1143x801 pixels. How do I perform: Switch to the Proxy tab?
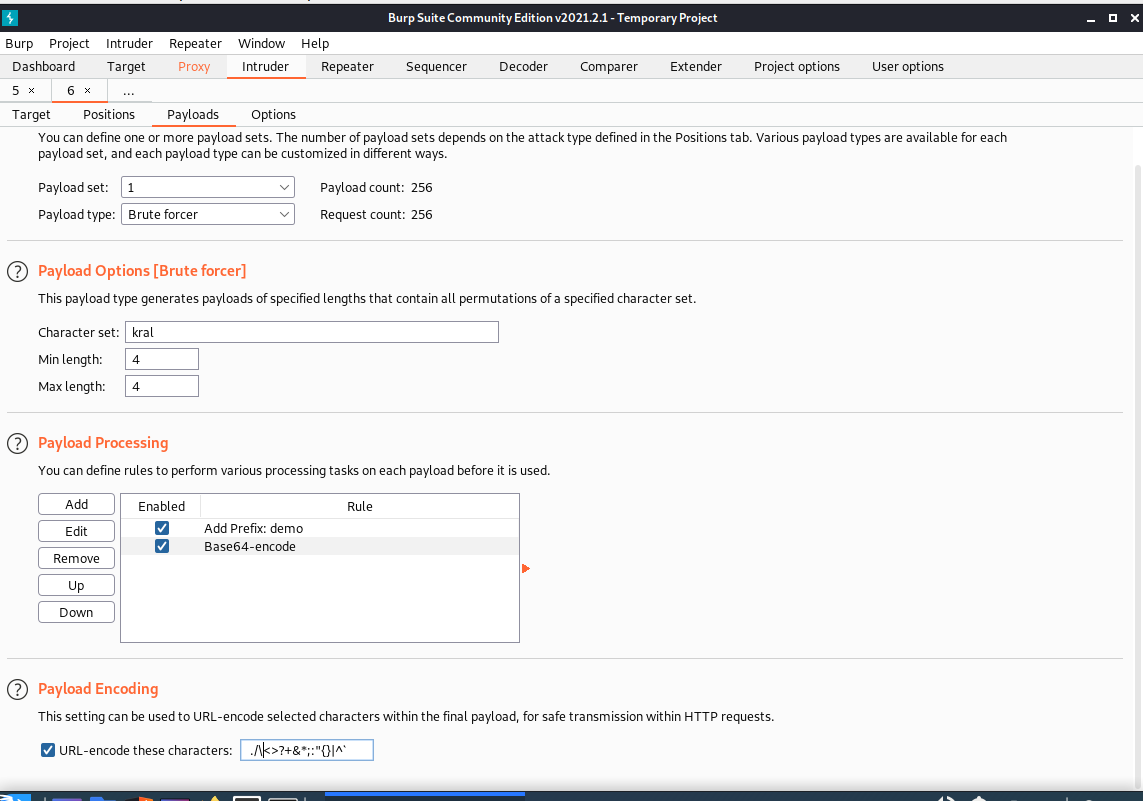194,66
